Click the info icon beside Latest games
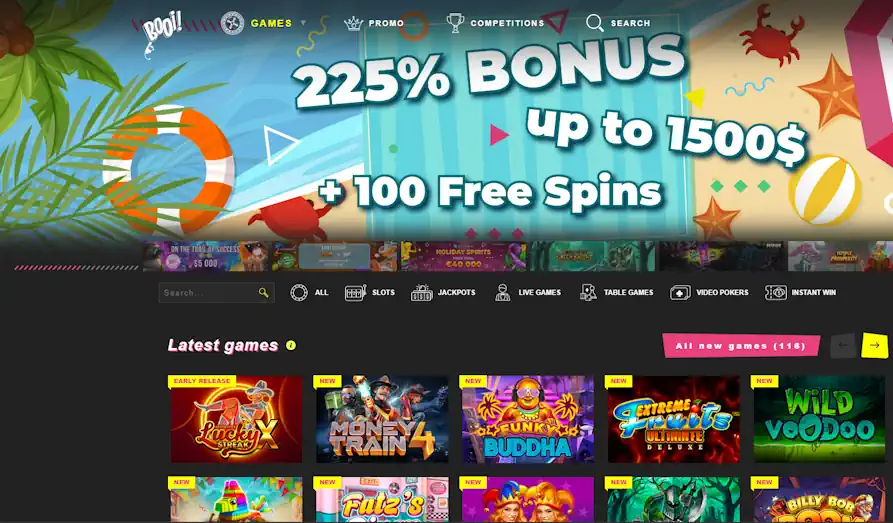 [291, 345]
